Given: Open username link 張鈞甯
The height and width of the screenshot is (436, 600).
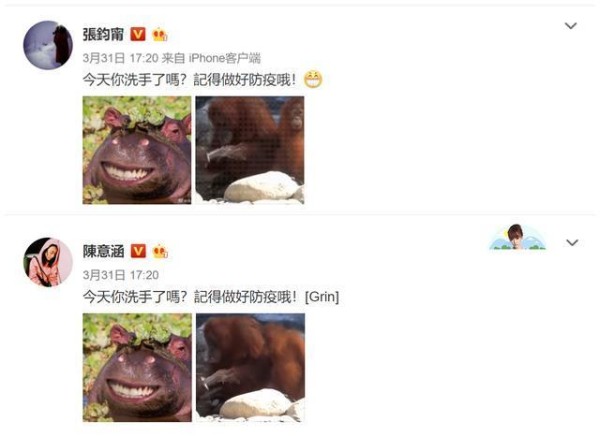Looking at the screenshot, I should (103, 34).
